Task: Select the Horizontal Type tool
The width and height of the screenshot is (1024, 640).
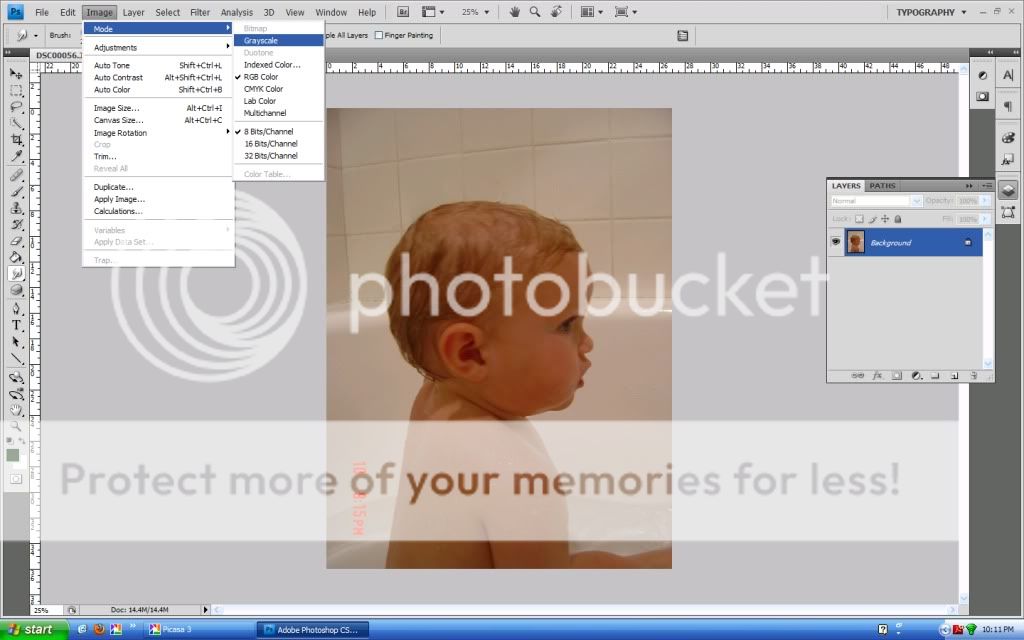Action: pyautogui.click(x=16, y=325)
